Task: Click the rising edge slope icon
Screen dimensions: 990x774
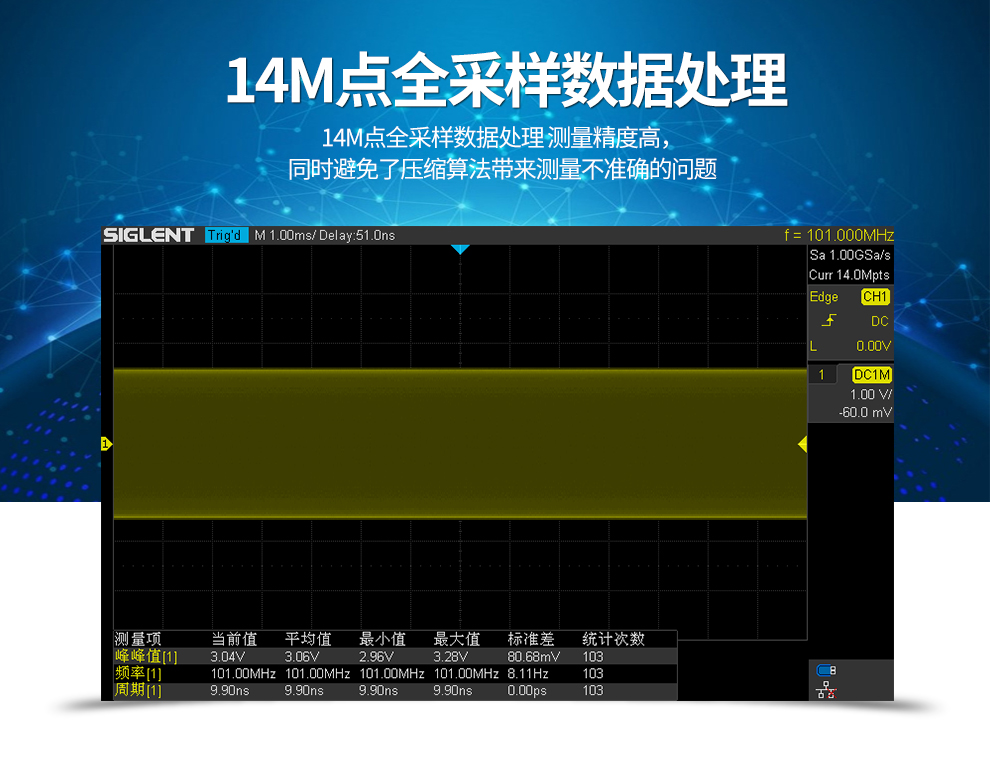Action: [828, 321]
